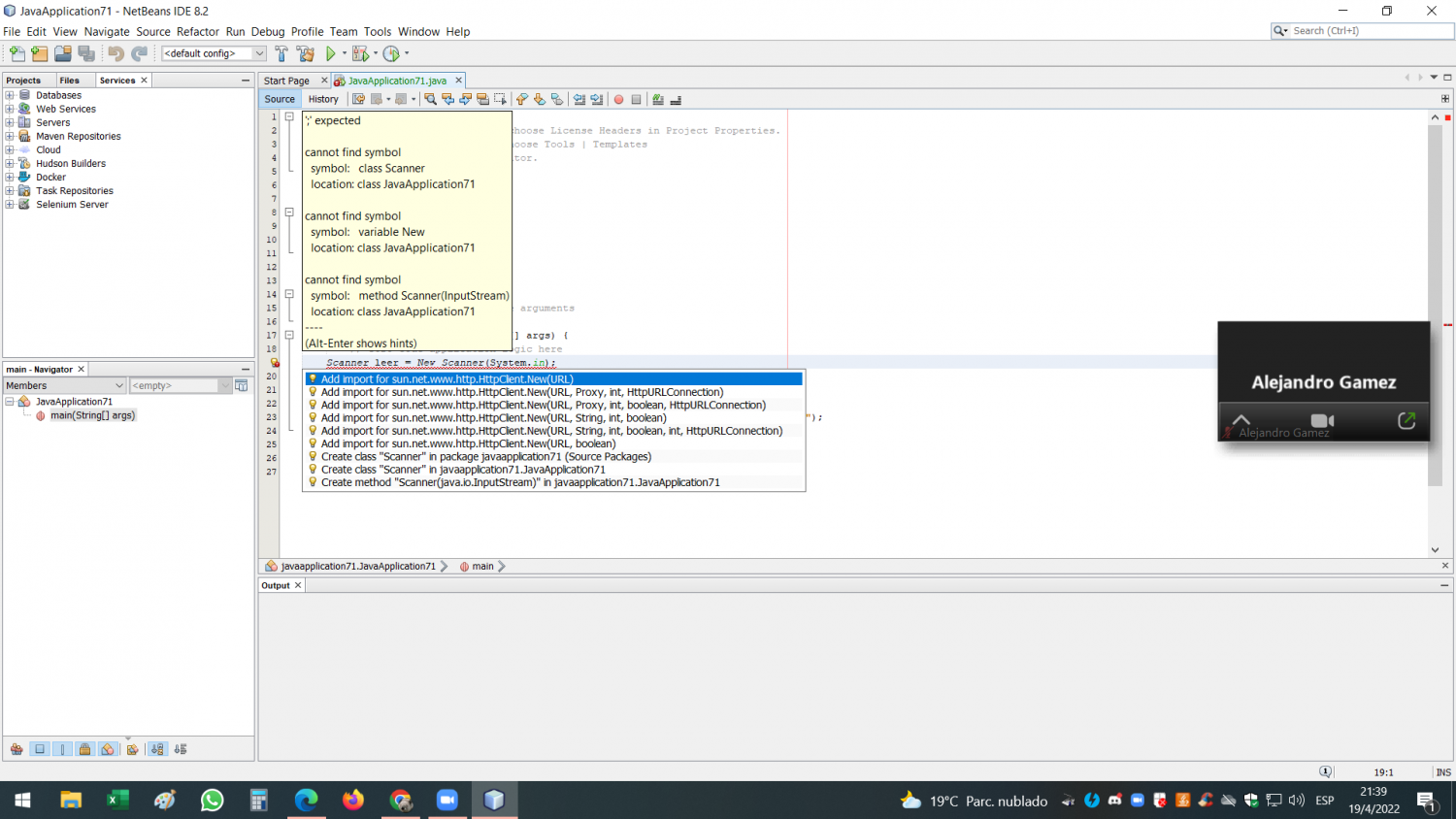Open the Debug Project dropdown arrow

click(375, 53)
